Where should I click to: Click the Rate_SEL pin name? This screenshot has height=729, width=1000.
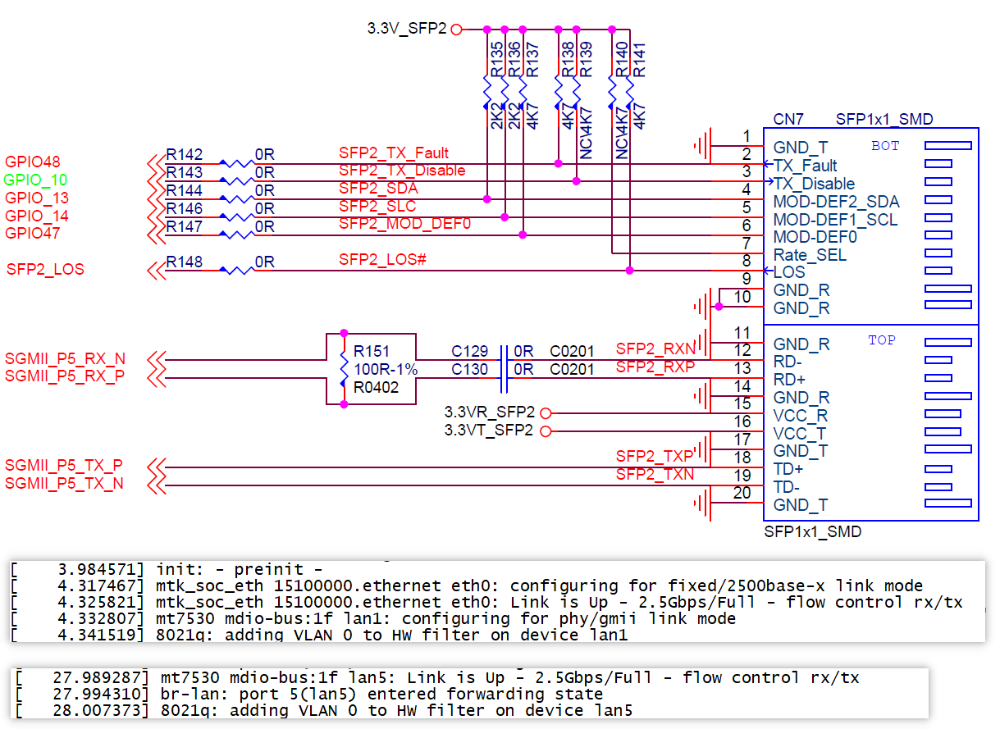(x=810, y=255)
